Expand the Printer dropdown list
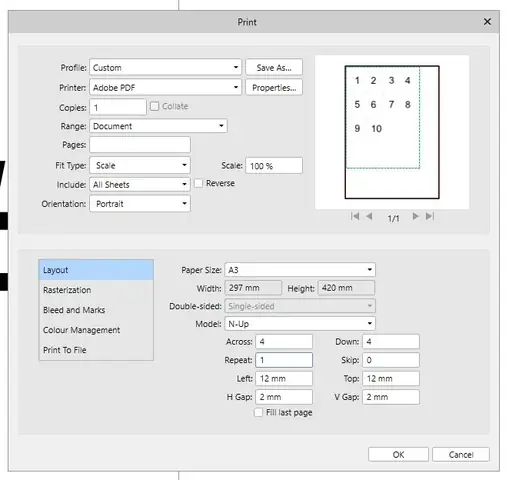Screen dimensions: 509x480 coord(165,88)
